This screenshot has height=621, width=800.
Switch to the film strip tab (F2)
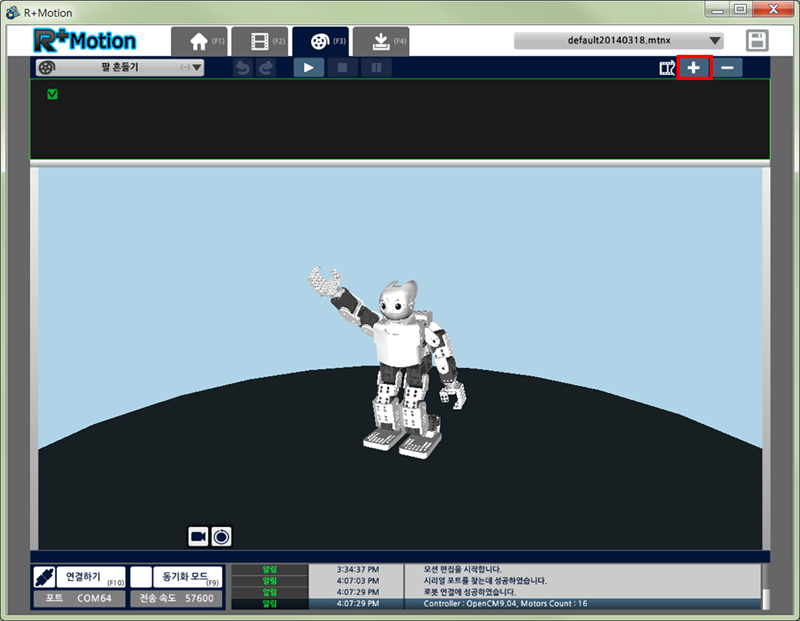point(260,41)
